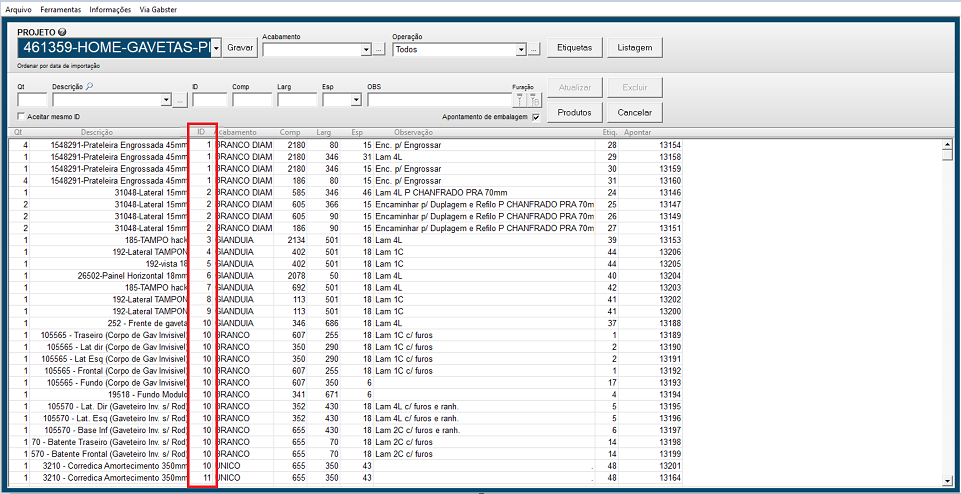
Task: Open the Informações menu
Action: [x=110, y=10]
